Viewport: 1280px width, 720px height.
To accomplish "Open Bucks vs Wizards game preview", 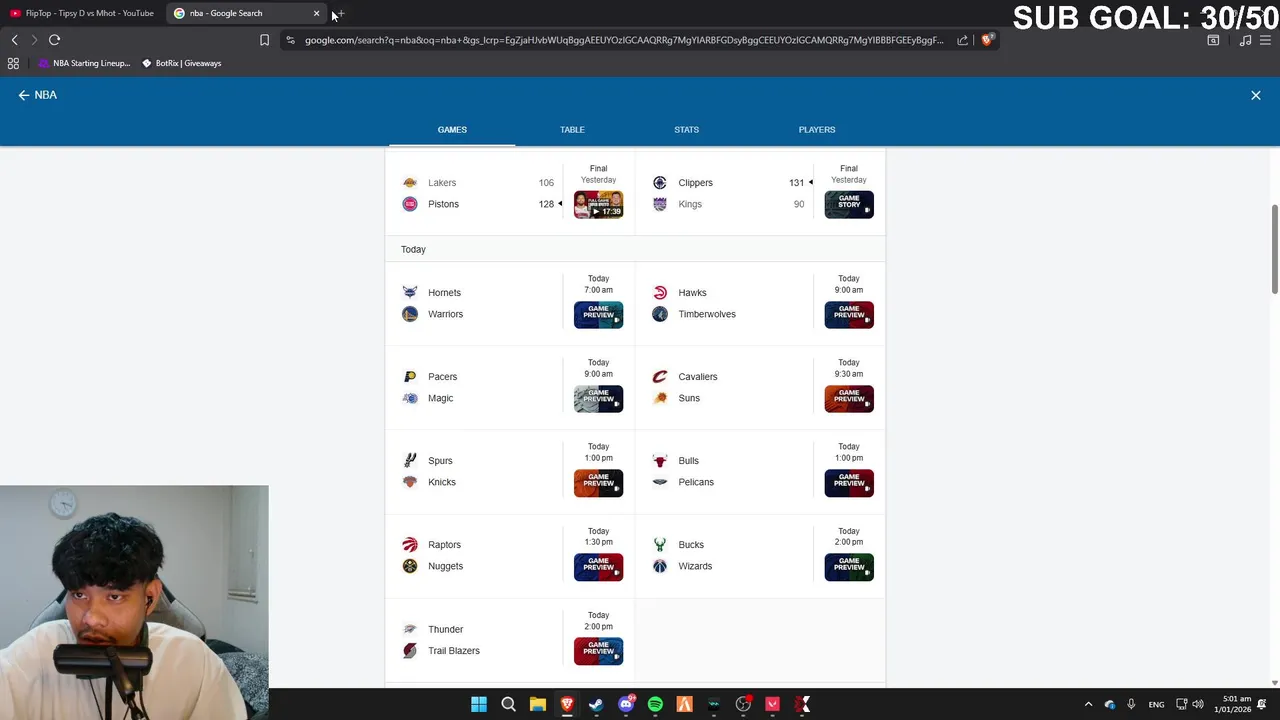I will click(849, 567).
